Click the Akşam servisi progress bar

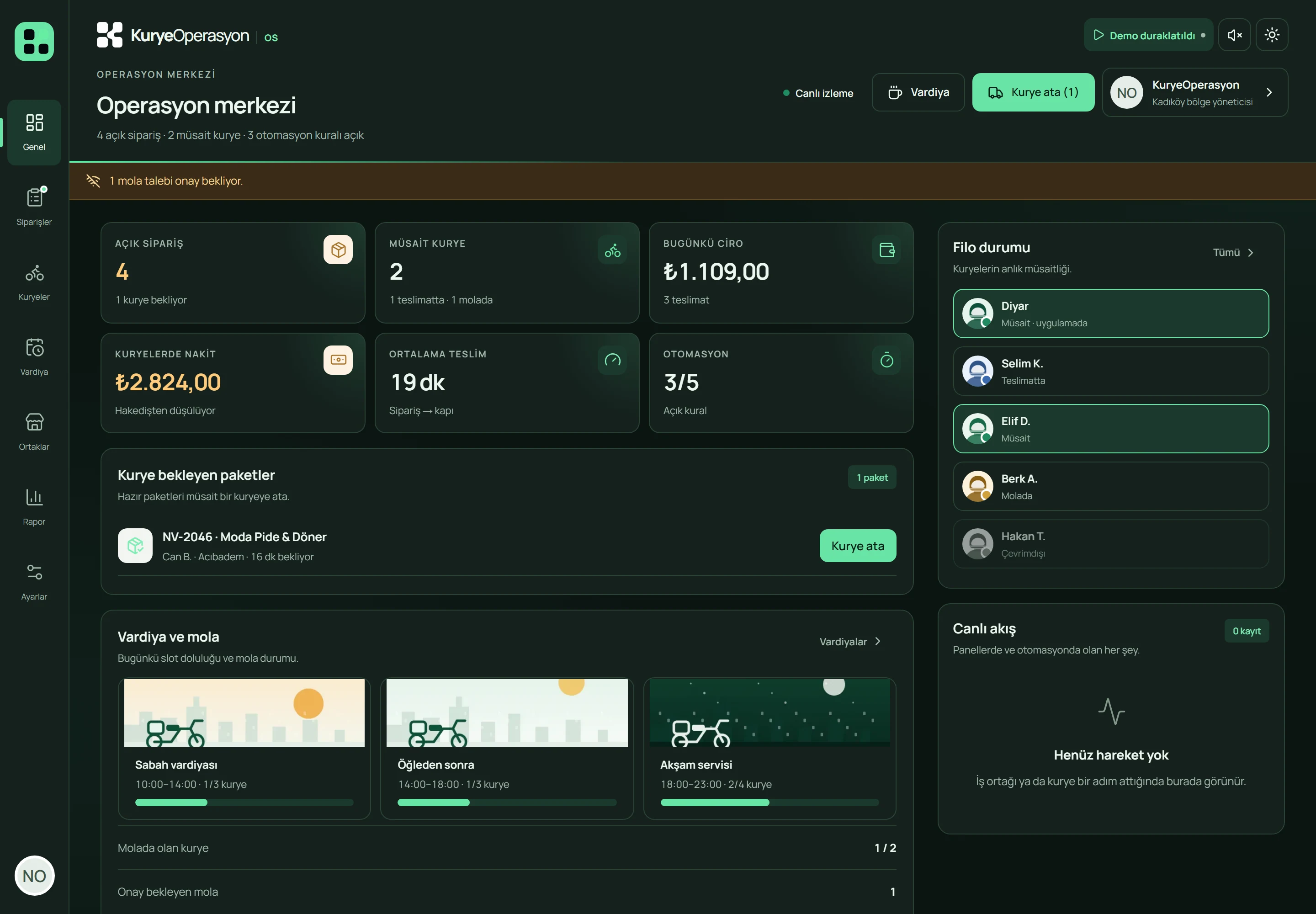[769, 803]
